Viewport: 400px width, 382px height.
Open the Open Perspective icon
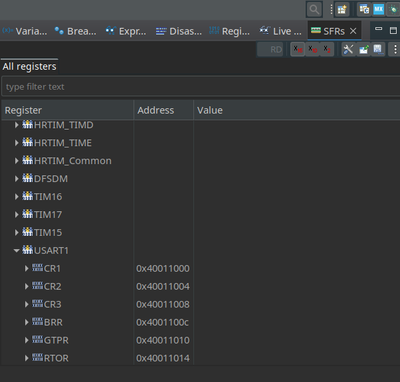[x=342, y=9]
